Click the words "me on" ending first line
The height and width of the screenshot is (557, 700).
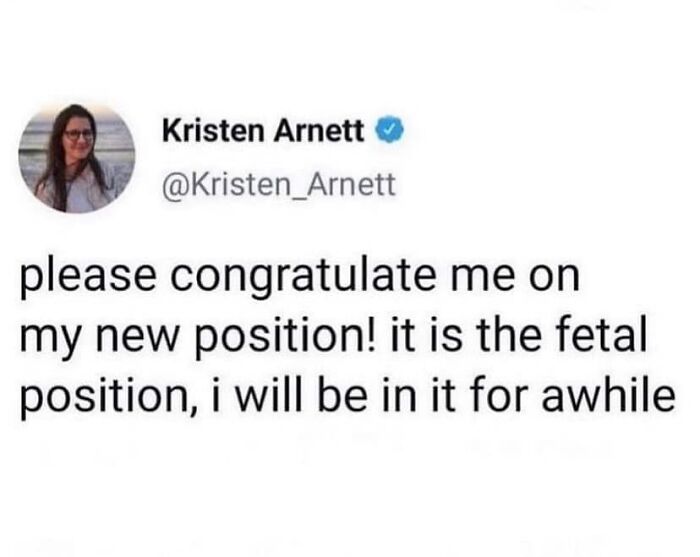click(x=530, y=278)
